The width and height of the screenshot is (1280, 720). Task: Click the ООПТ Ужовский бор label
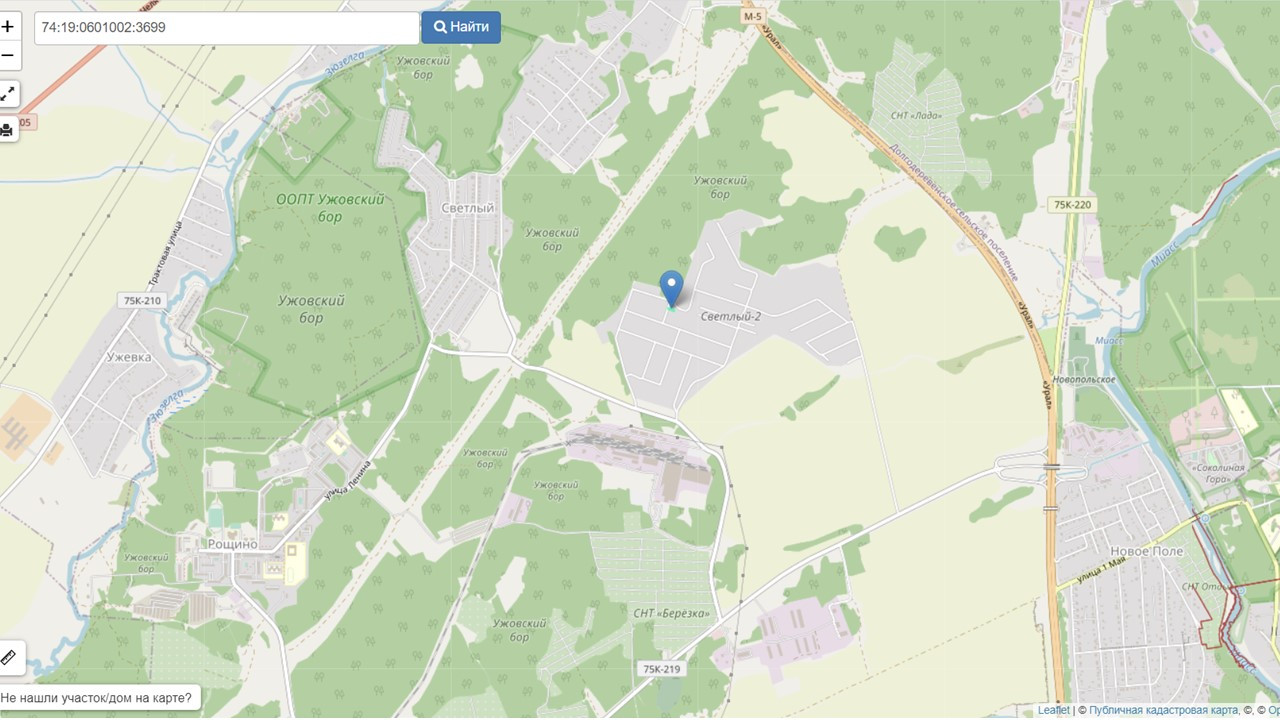click(330, 208)
